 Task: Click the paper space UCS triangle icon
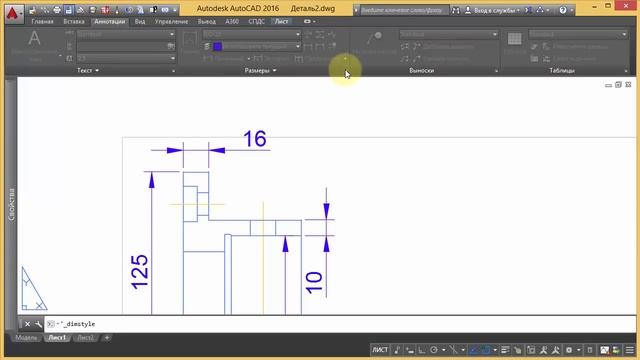click(34, 289)
